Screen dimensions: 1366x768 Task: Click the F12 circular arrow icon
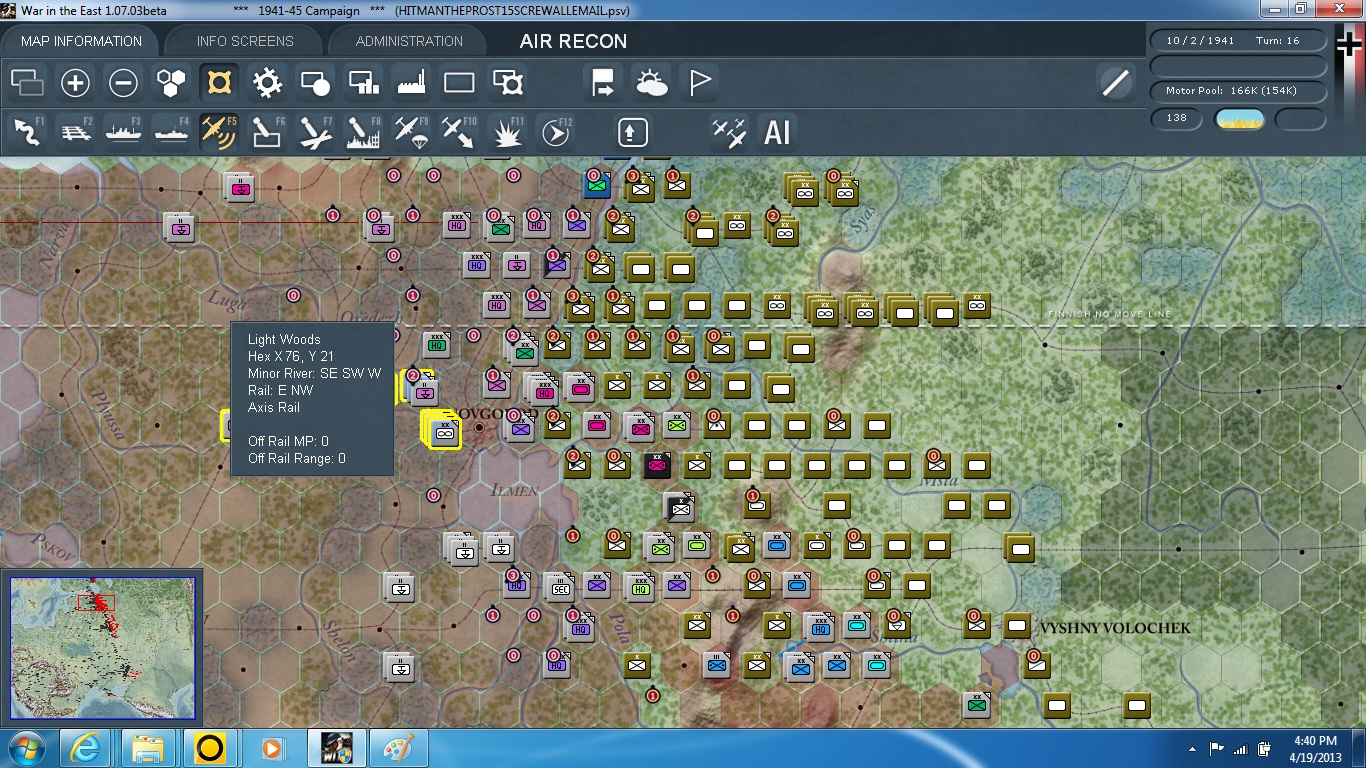coord(555,131)
